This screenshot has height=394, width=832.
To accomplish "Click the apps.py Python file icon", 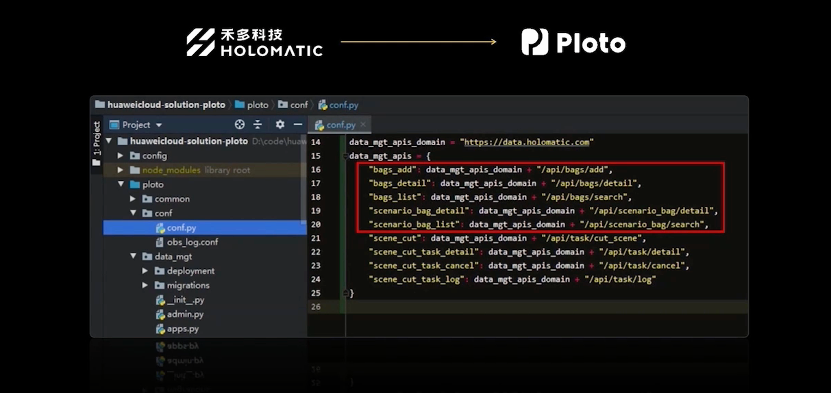I will coord(160,329).
